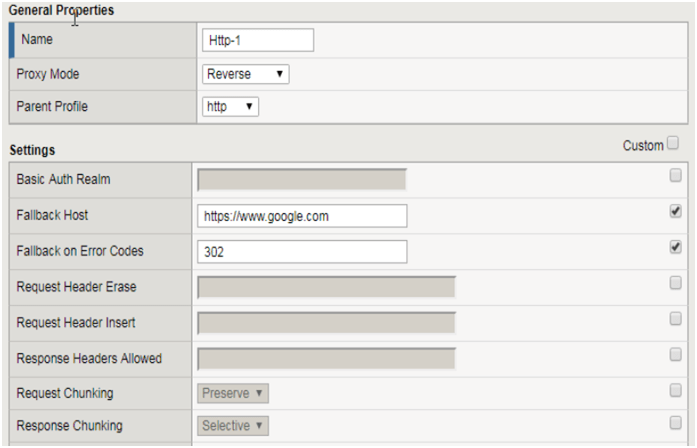Click the Name input field containing Http-1
The width and height of the screenshot is (697, 448).
[x=257, y=40]
